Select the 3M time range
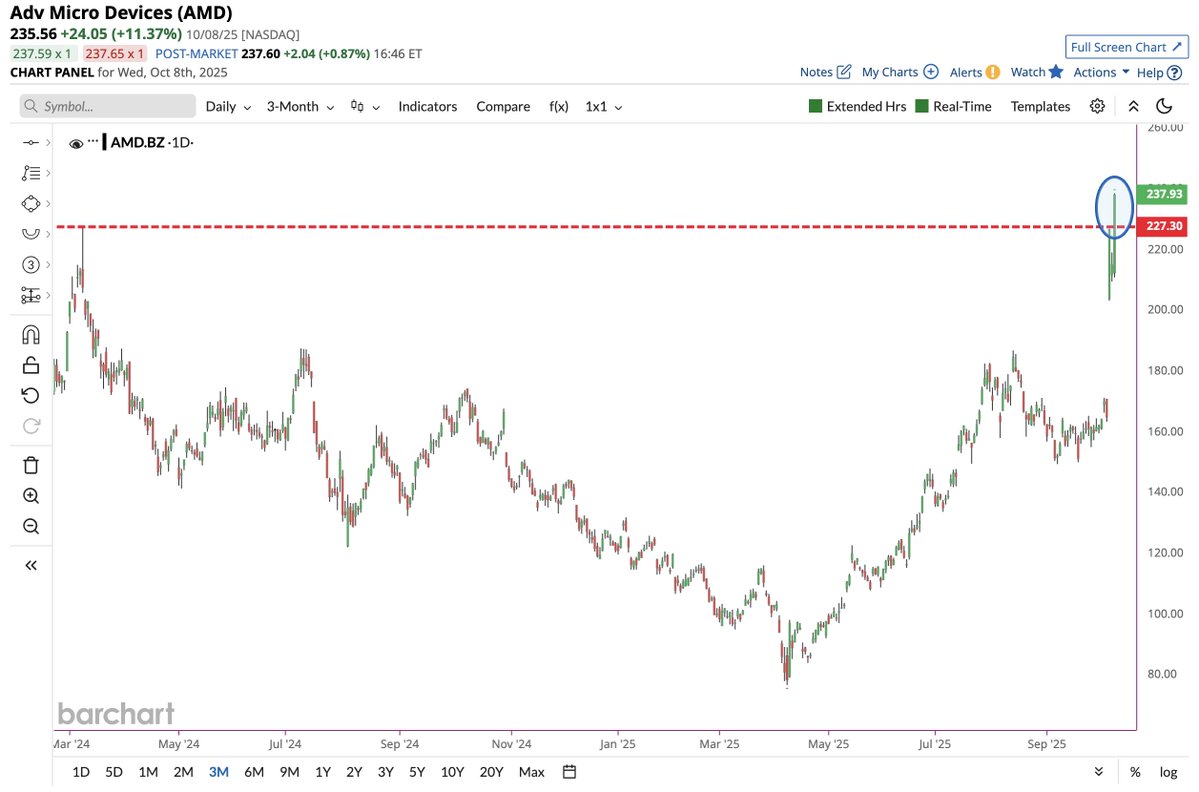This screenshot has height=792, width=1199. tap(219, 772)
